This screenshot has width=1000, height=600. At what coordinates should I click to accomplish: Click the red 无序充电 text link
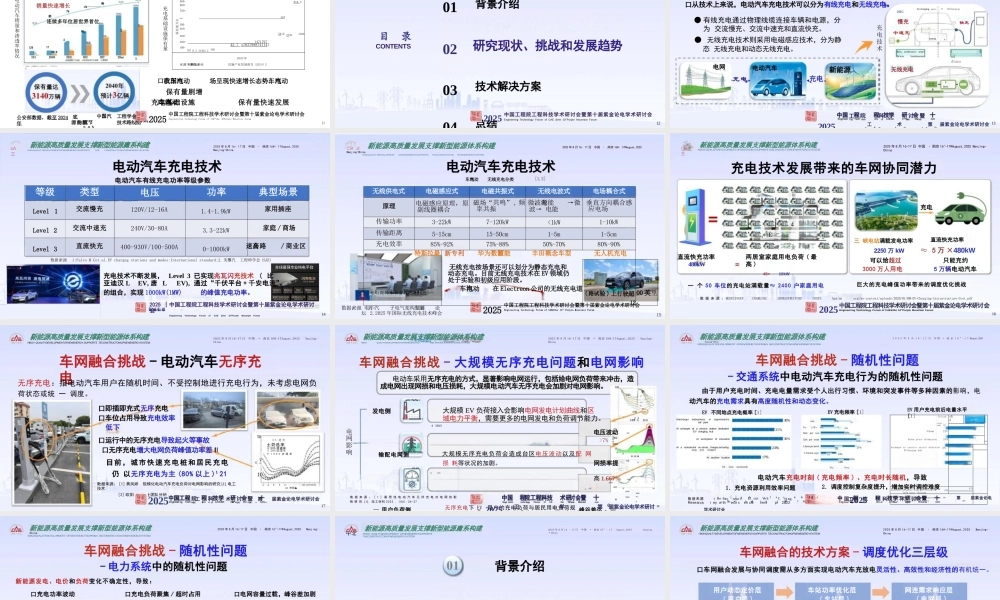34,382
